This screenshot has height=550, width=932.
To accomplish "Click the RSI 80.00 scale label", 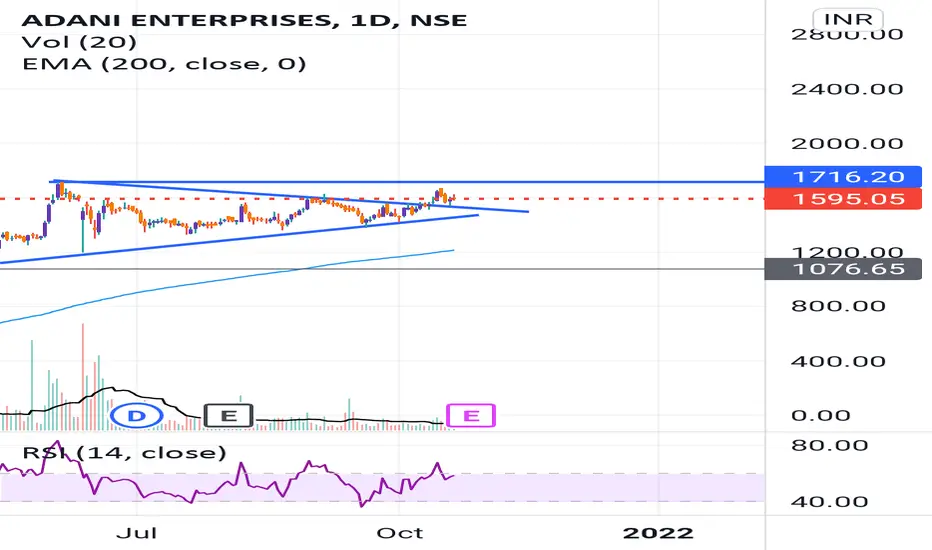I will pyautogui.click(x=829, y=445).
